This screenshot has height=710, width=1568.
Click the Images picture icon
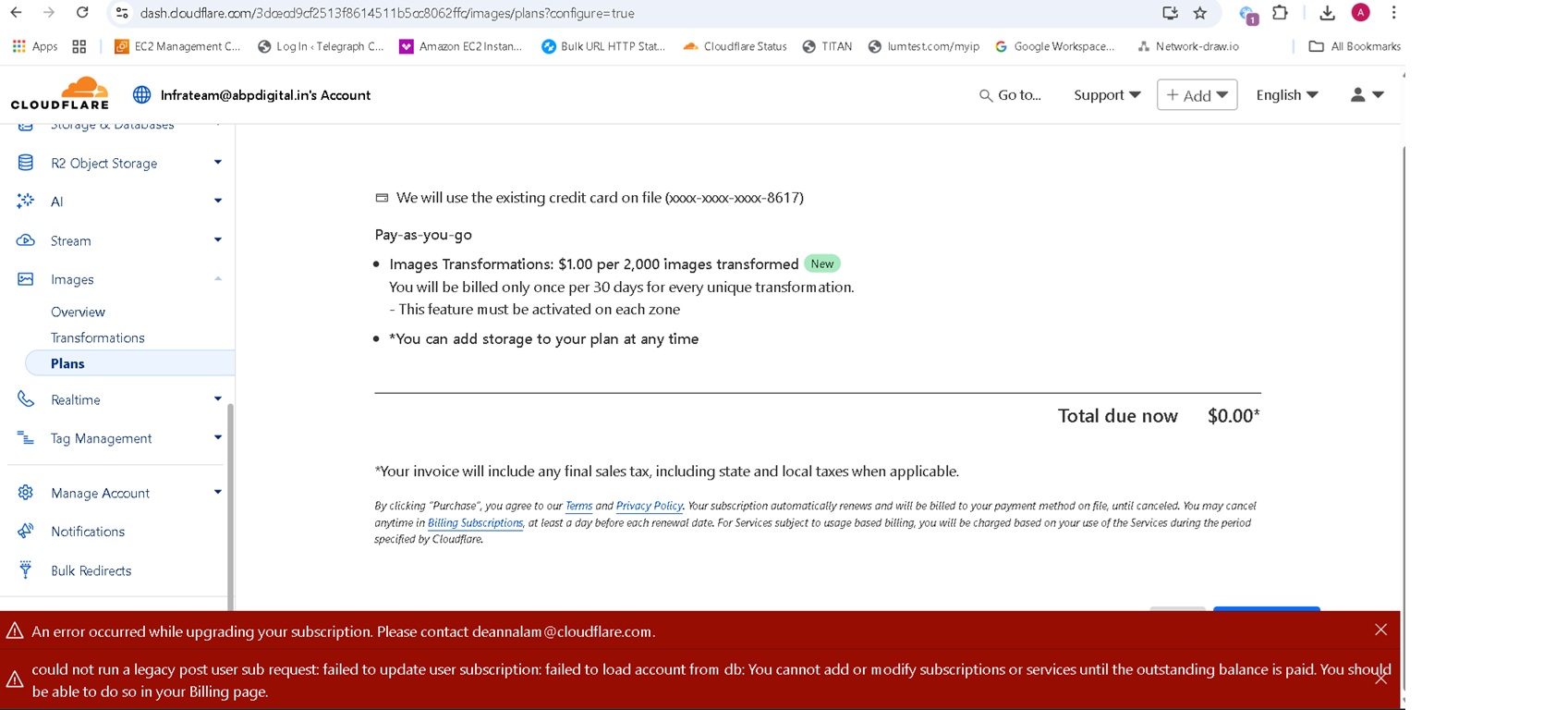(x=26, y=279)
